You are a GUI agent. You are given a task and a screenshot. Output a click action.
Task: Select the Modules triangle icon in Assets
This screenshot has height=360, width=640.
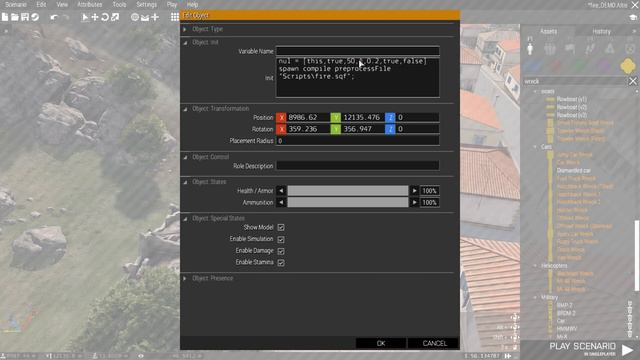(x=610, y=49)
